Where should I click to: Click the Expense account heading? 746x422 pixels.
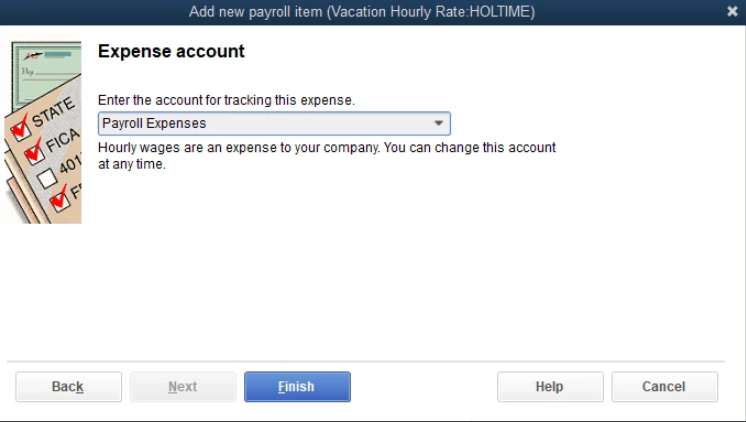coord(171,52)
